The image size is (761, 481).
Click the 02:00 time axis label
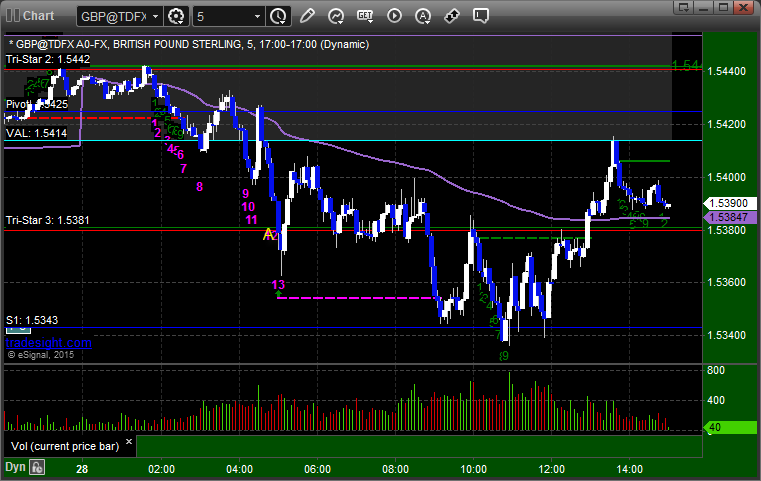161,469
